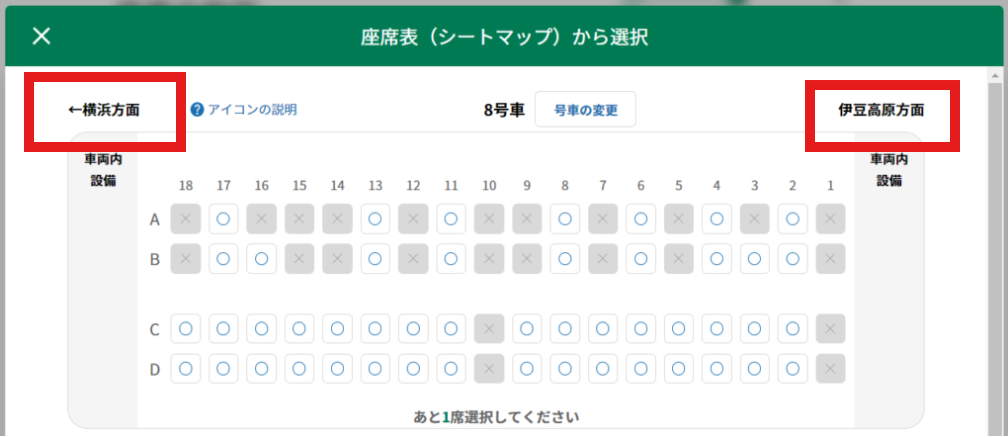Image resolution: width=1008 pixels, height=437 pixels.
Task: Select available seat 17A
Action: coord(223,218)
